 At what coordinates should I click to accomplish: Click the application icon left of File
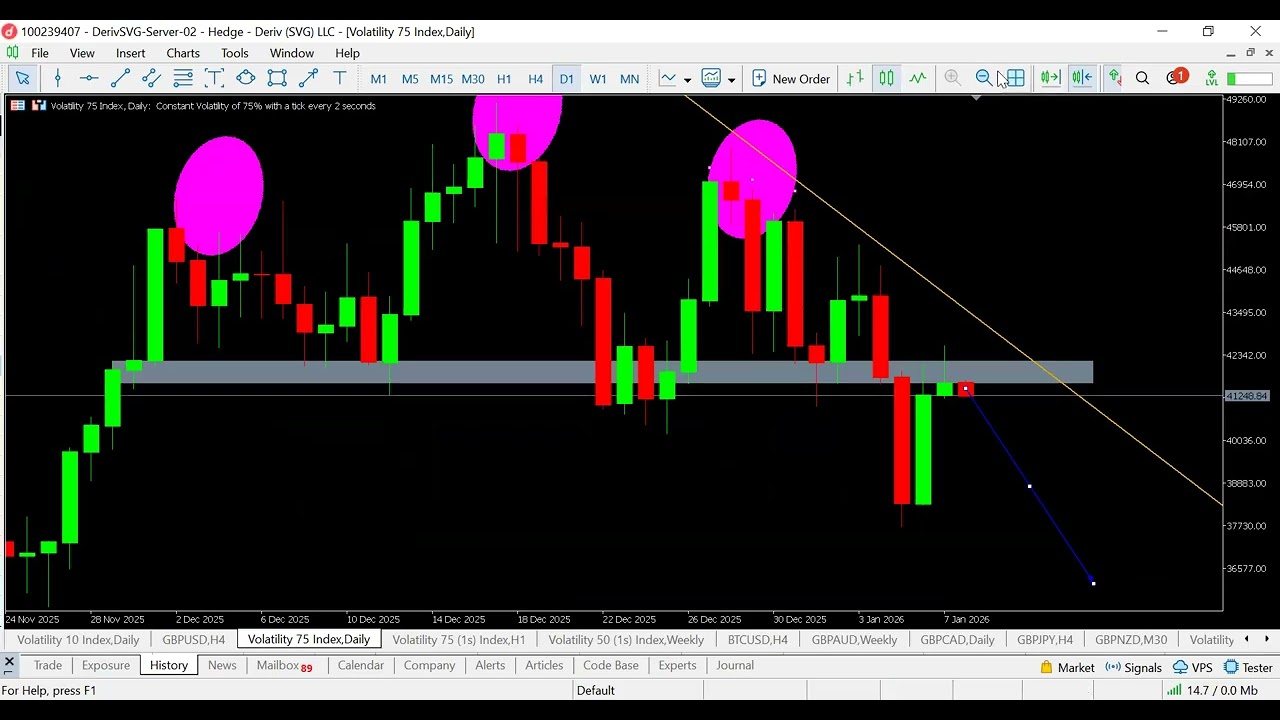point(12,53)
